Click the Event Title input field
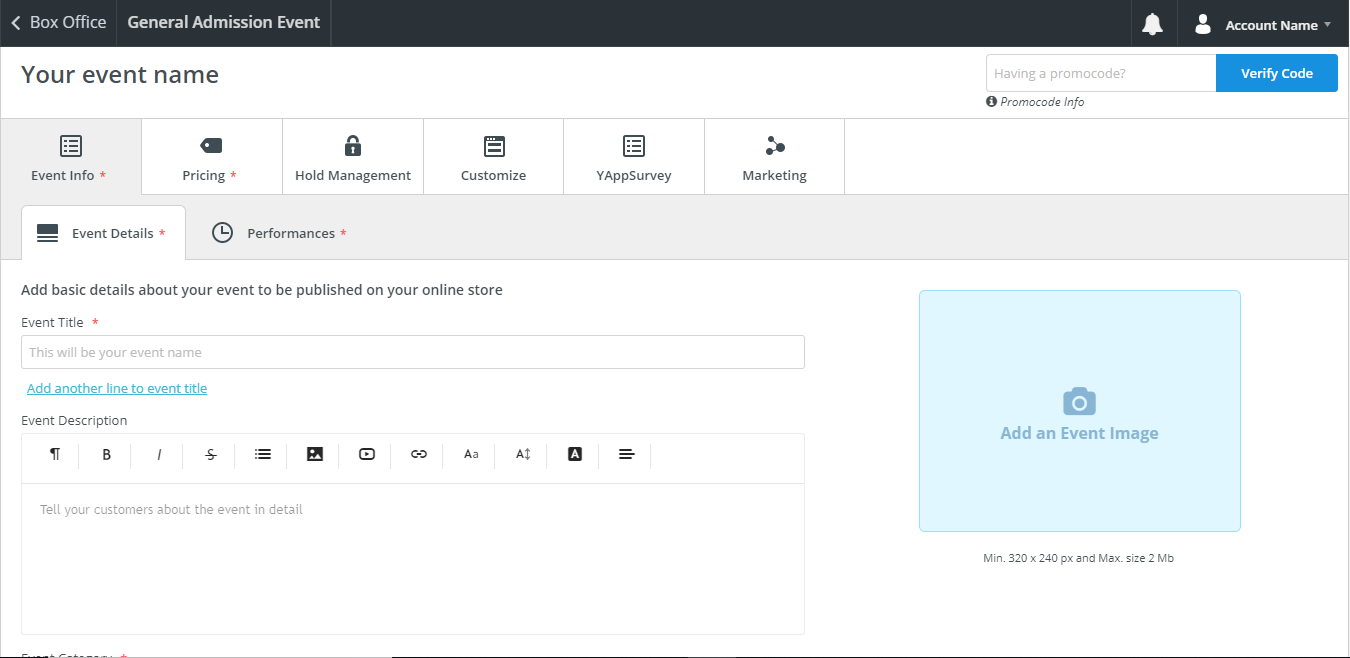The height and width of the screenshot is (658, 1350). [x=412, y=352]
